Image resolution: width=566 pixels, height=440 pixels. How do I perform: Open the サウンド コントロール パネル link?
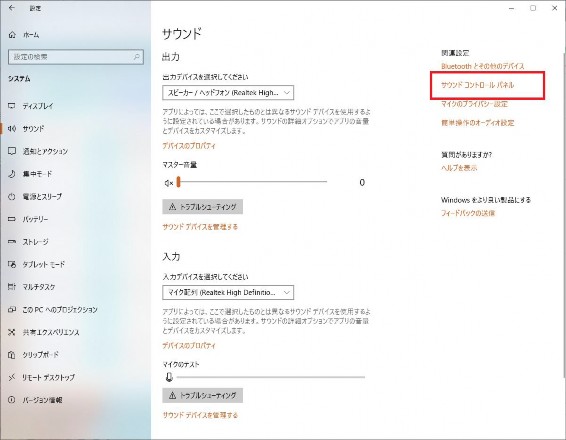(477, 85)
